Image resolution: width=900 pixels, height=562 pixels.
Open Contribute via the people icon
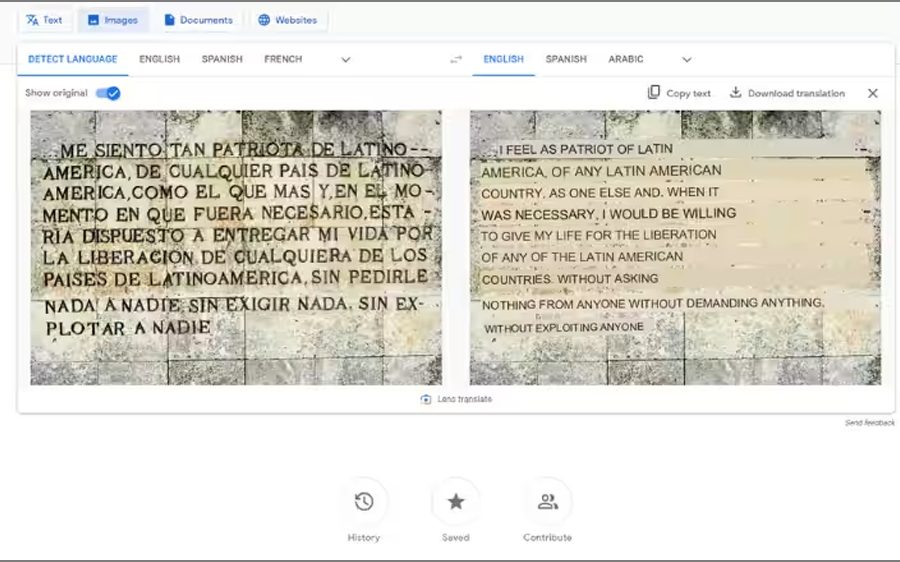pyautogui.click(x=547, y=502)
